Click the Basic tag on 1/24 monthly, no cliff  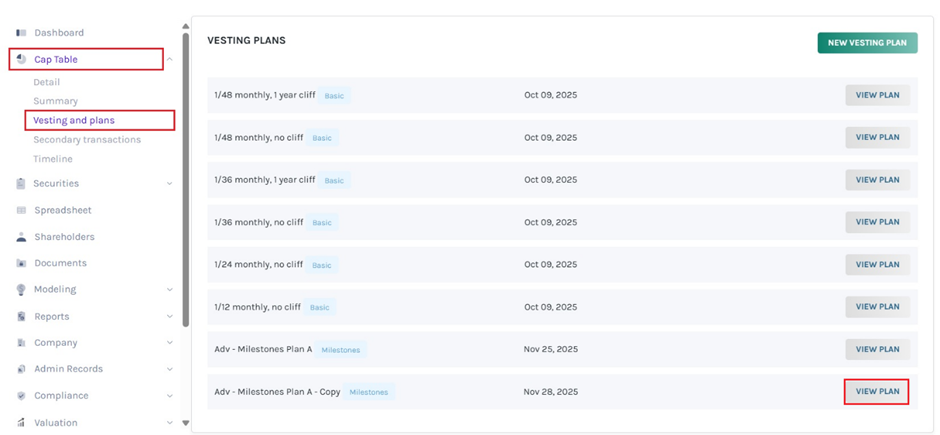coord(321,265)
